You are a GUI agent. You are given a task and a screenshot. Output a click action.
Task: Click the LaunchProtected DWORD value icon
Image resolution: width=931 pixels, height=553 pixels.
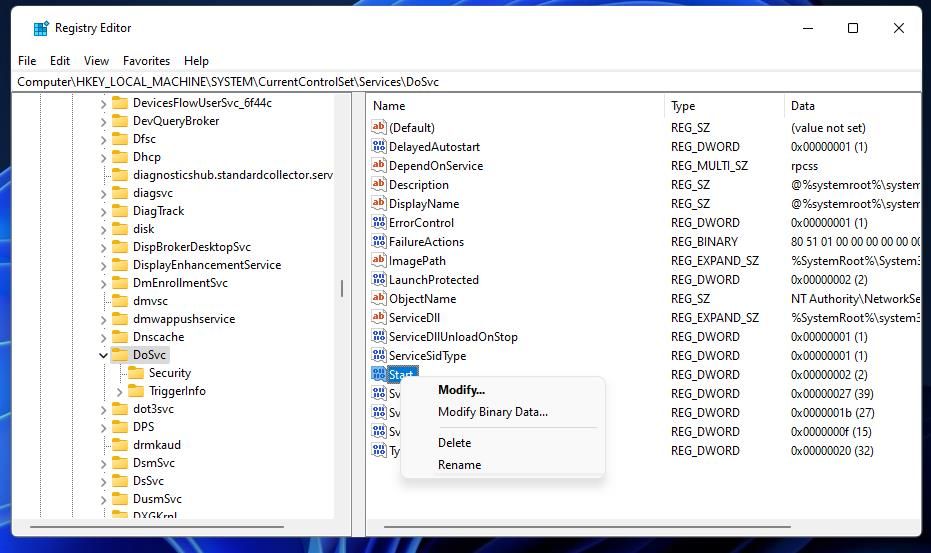(378, 279)
